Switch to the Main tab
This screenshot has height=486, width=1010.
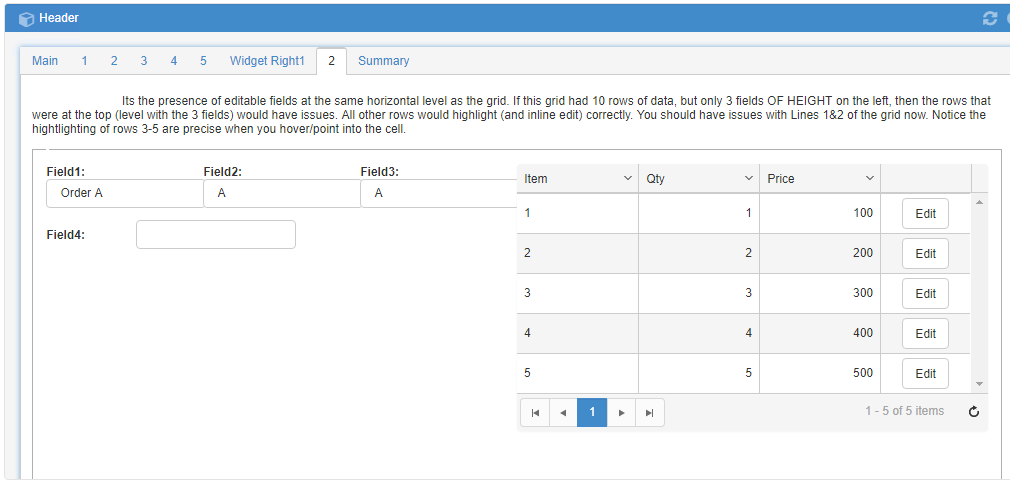click(45, 61)
